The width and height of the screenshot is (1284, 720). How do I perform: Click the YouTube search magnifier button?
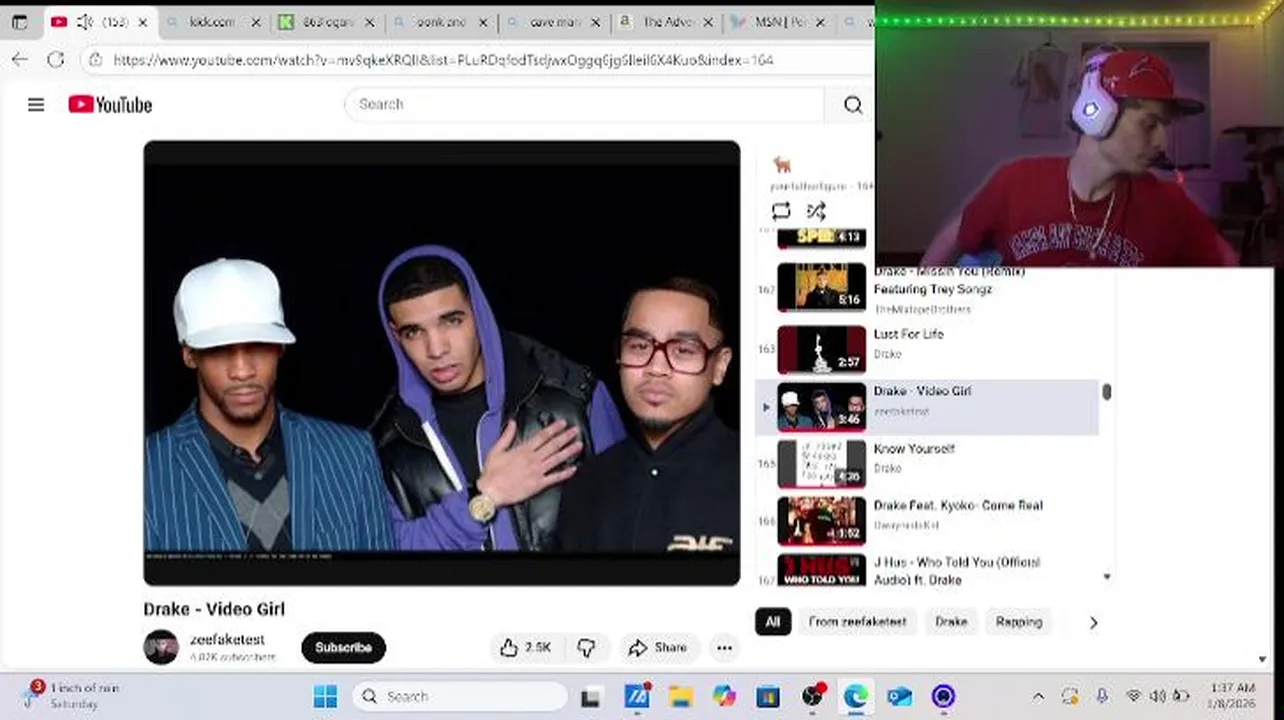pyautogui.click(x=853, y=104)
